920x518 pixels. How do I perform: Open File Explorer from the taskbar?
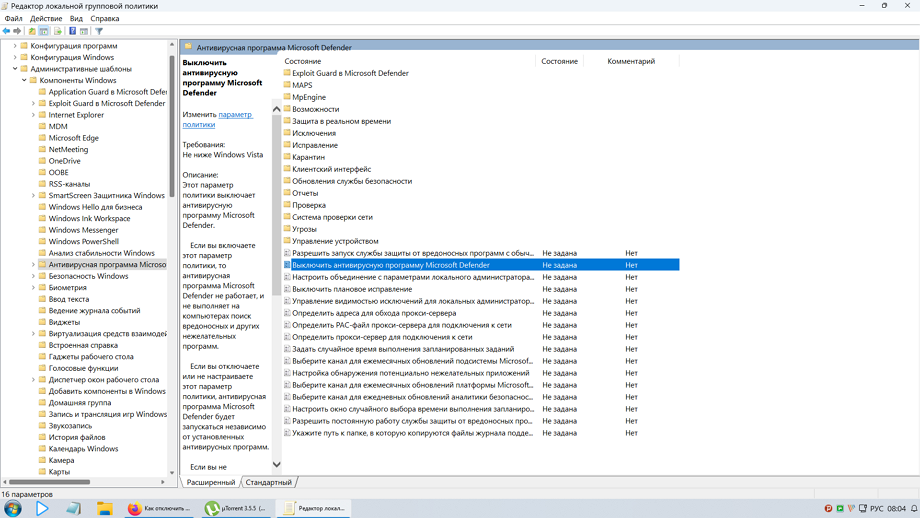pyautogui.click(x=104, y=508)
